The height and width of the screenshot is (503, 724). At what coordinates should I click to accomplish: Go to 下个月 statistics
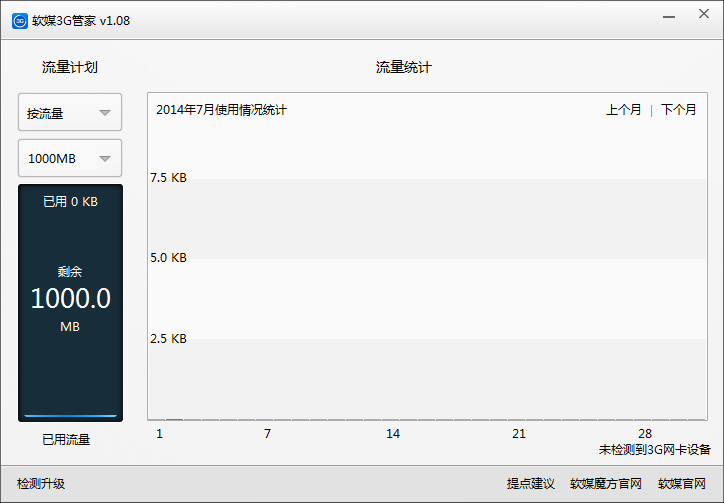(678, 109)
